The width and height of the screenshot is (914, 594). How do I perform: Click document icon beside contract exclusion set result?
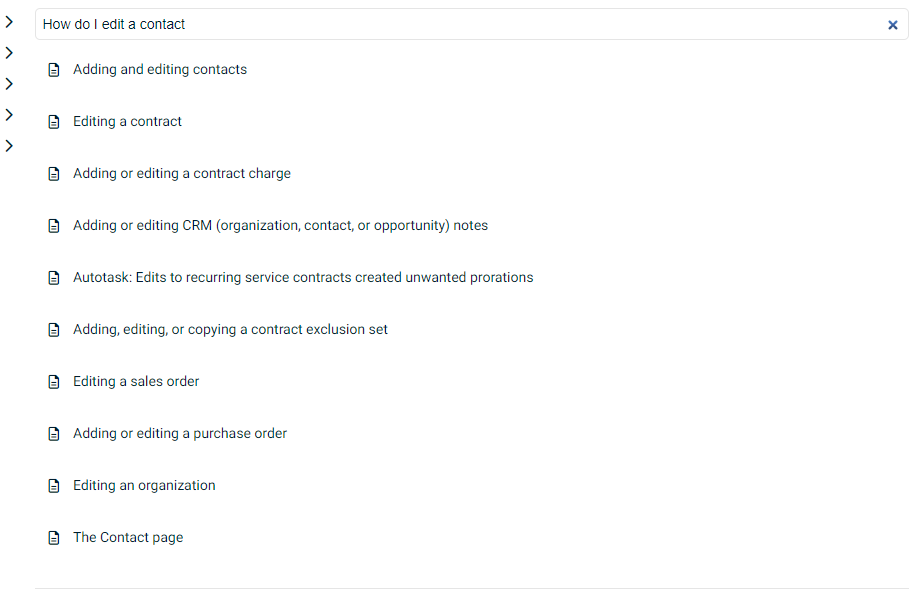(x=54, y=330)
